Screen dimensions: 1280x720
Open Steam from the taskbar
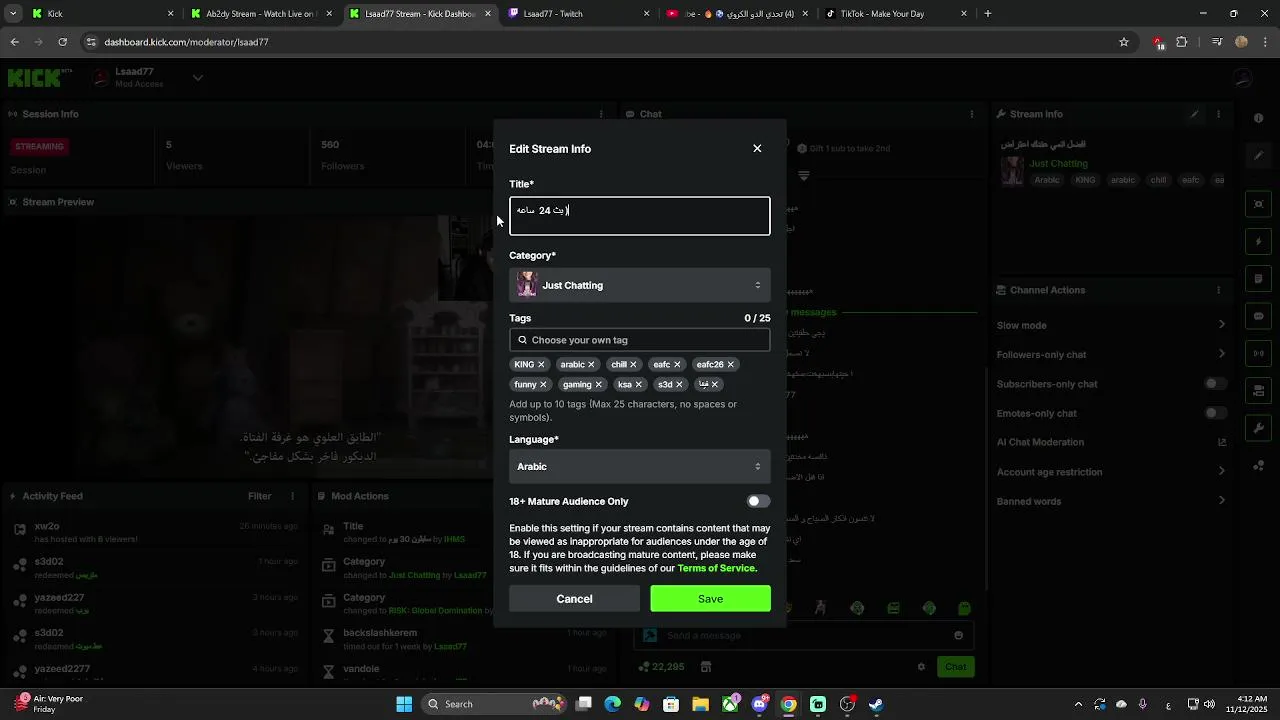coord(876,704)
